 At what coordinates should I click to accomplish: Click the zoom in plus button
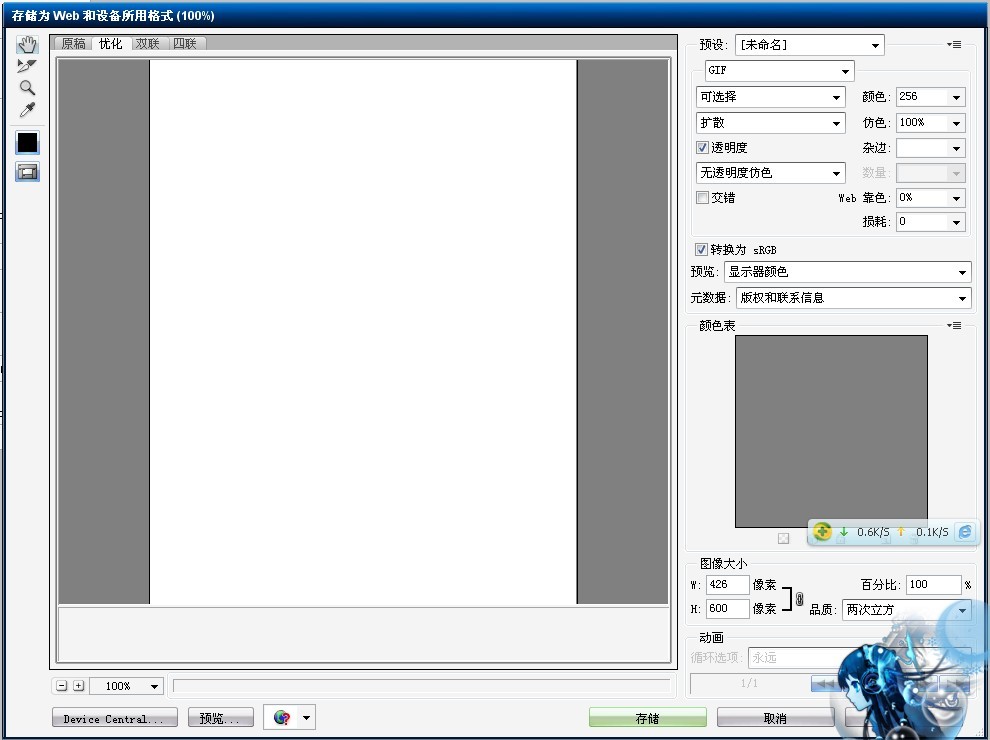point(78,685)
